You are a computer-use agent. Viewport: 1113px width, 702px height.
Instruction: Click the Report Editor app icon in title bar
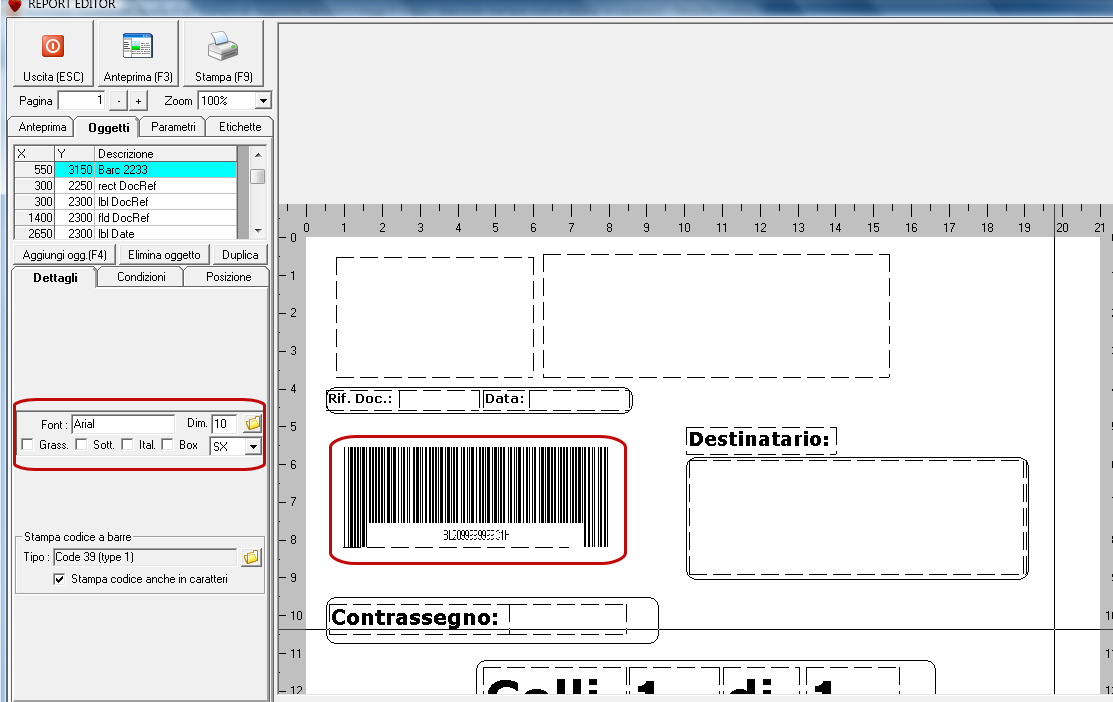tap(13, 5)
